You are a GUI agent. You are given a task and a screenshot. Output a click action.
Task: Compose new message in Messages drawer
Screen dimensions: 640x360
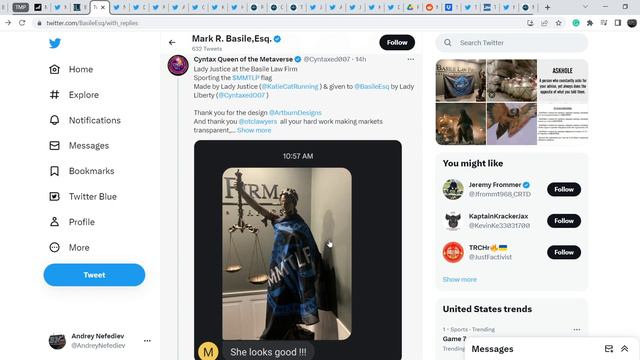tap(609, 349)
